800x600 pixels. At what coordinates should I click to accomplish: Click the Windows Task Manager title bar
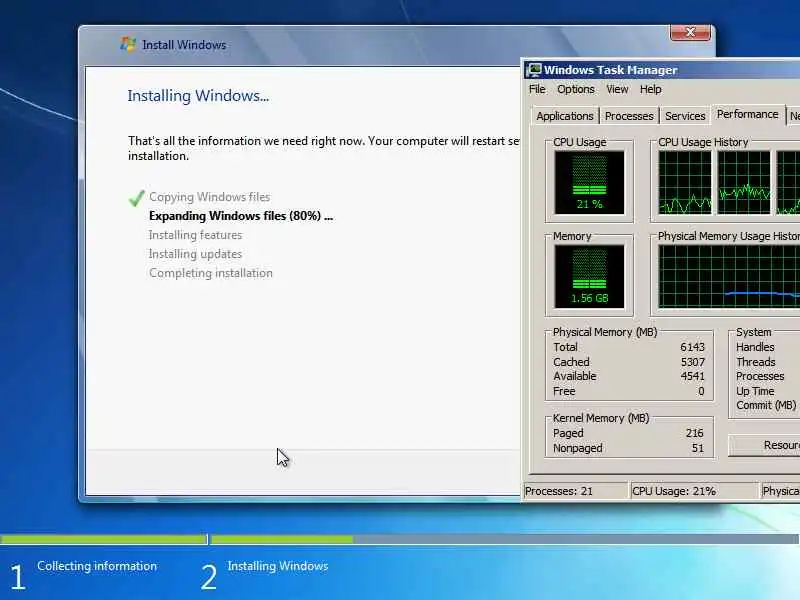pos(661,70)
